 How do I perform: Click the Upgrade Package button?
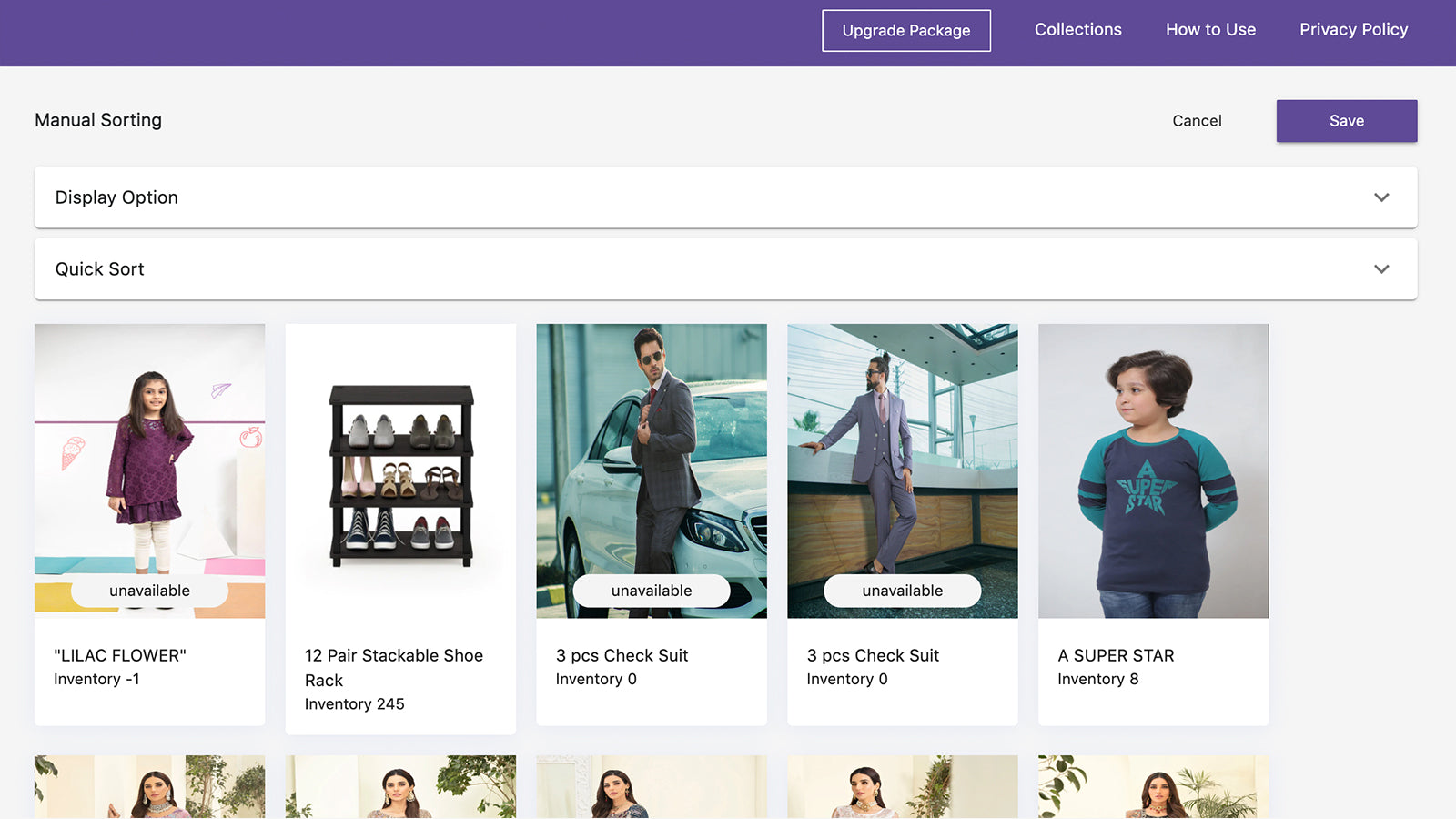tap(905, 31)
